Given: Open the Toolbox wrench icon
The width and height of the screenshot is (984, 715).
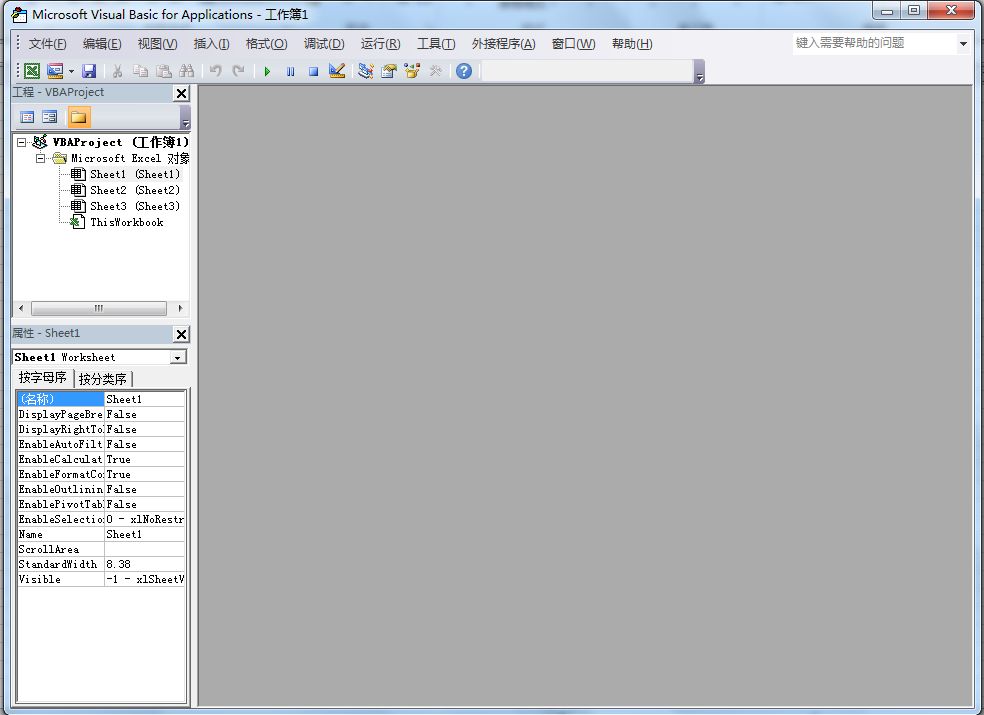Looking at the screenshot, I should [x=436, y=71].
